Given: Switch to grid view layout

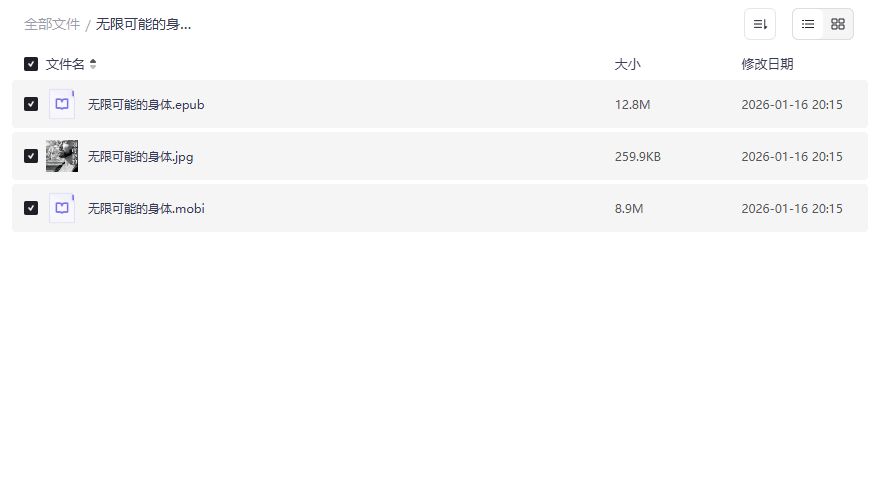Looking at the screenshot, I should tap(838, 24).
